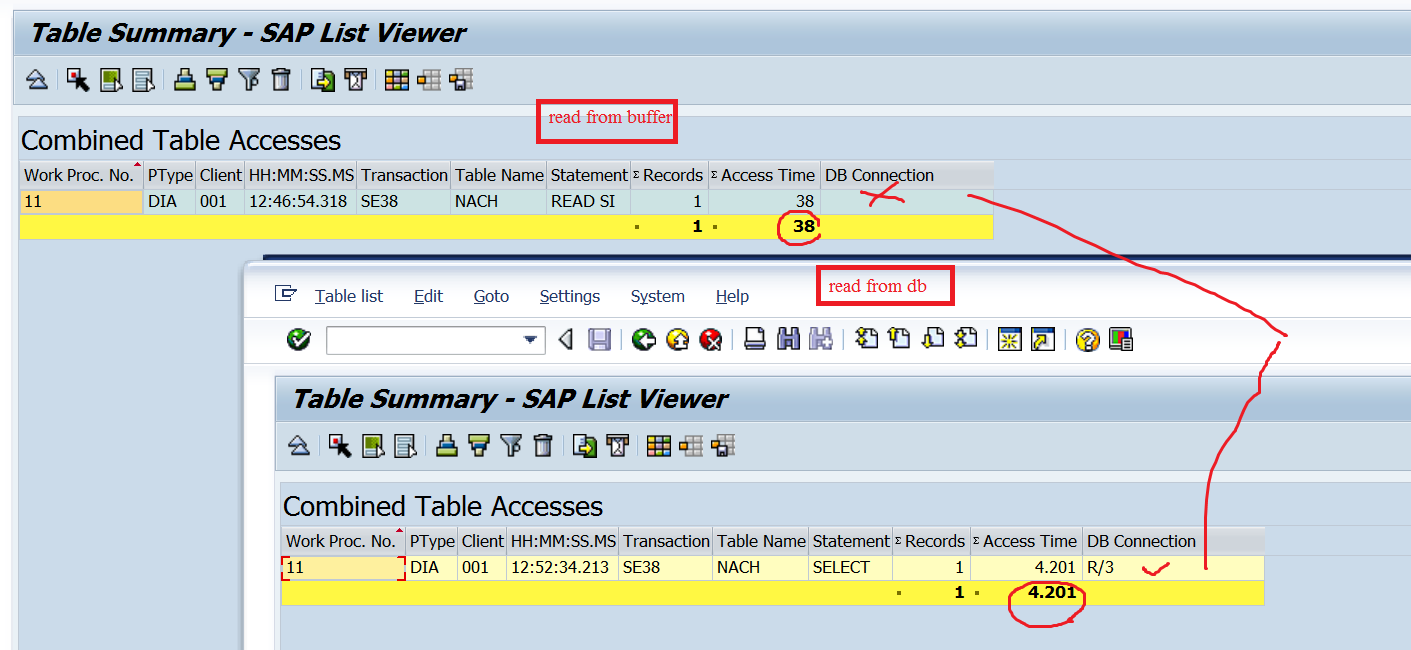The image size is (1411, 650).
Task: Export the list via the green export icon
Action: pos(586,445)
